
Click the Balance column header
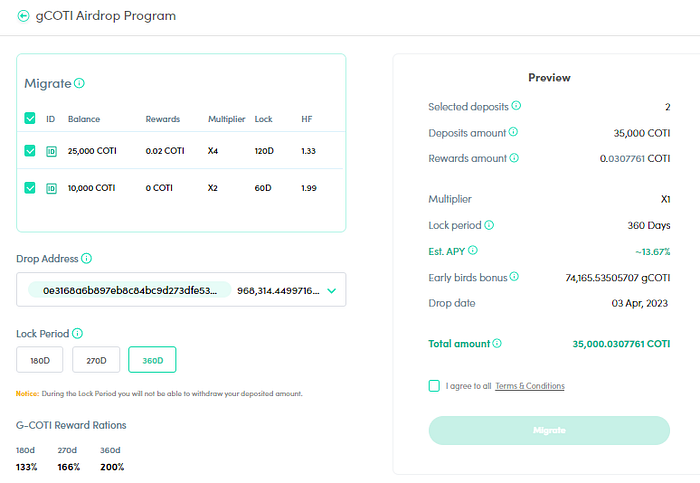[x=84, y=119]
